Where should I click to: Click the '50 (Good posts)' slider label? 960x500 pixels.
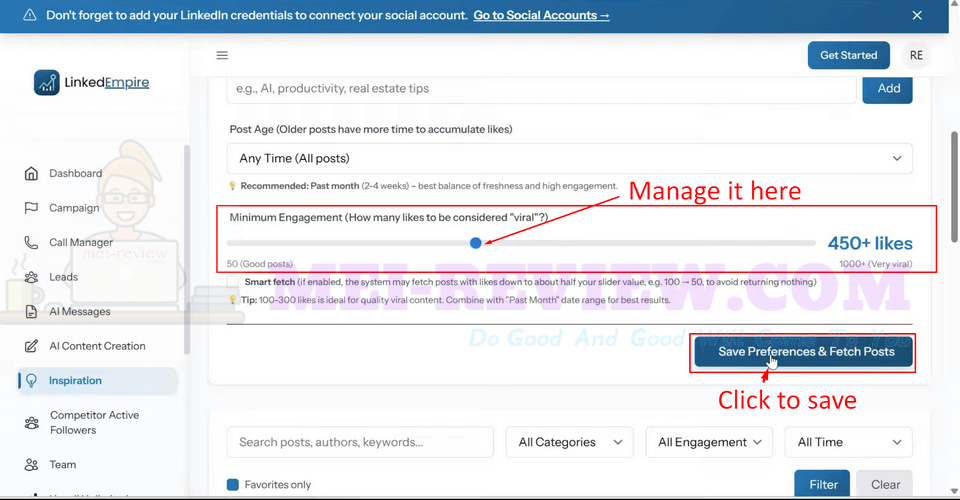coord(260,264)
